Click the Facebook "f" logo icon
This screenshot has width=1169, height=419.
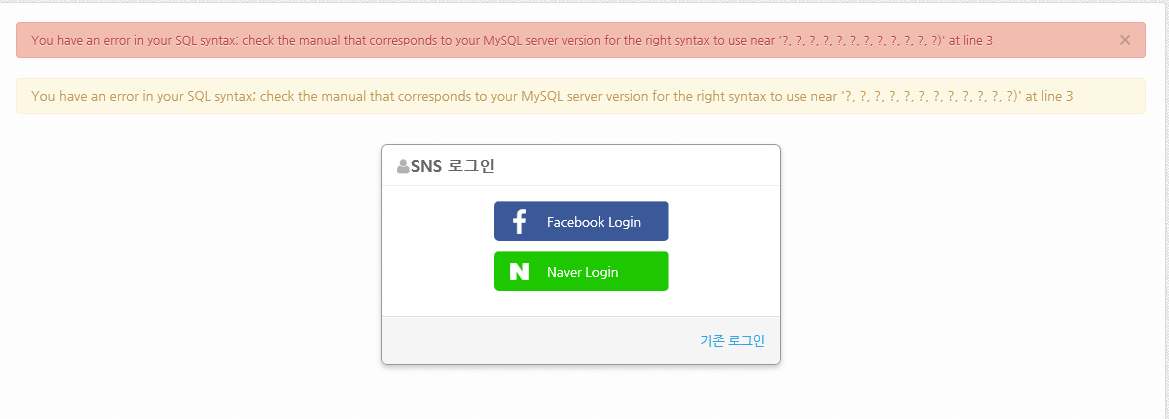pyautogui.click(x=520, y=221)
